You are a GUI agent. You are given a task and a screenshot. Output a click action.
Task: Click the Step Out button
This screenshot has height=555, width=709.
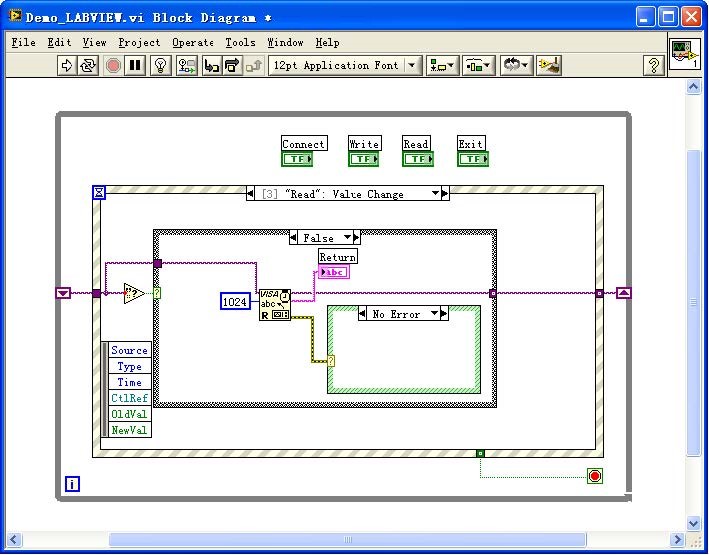click(254, 66)
